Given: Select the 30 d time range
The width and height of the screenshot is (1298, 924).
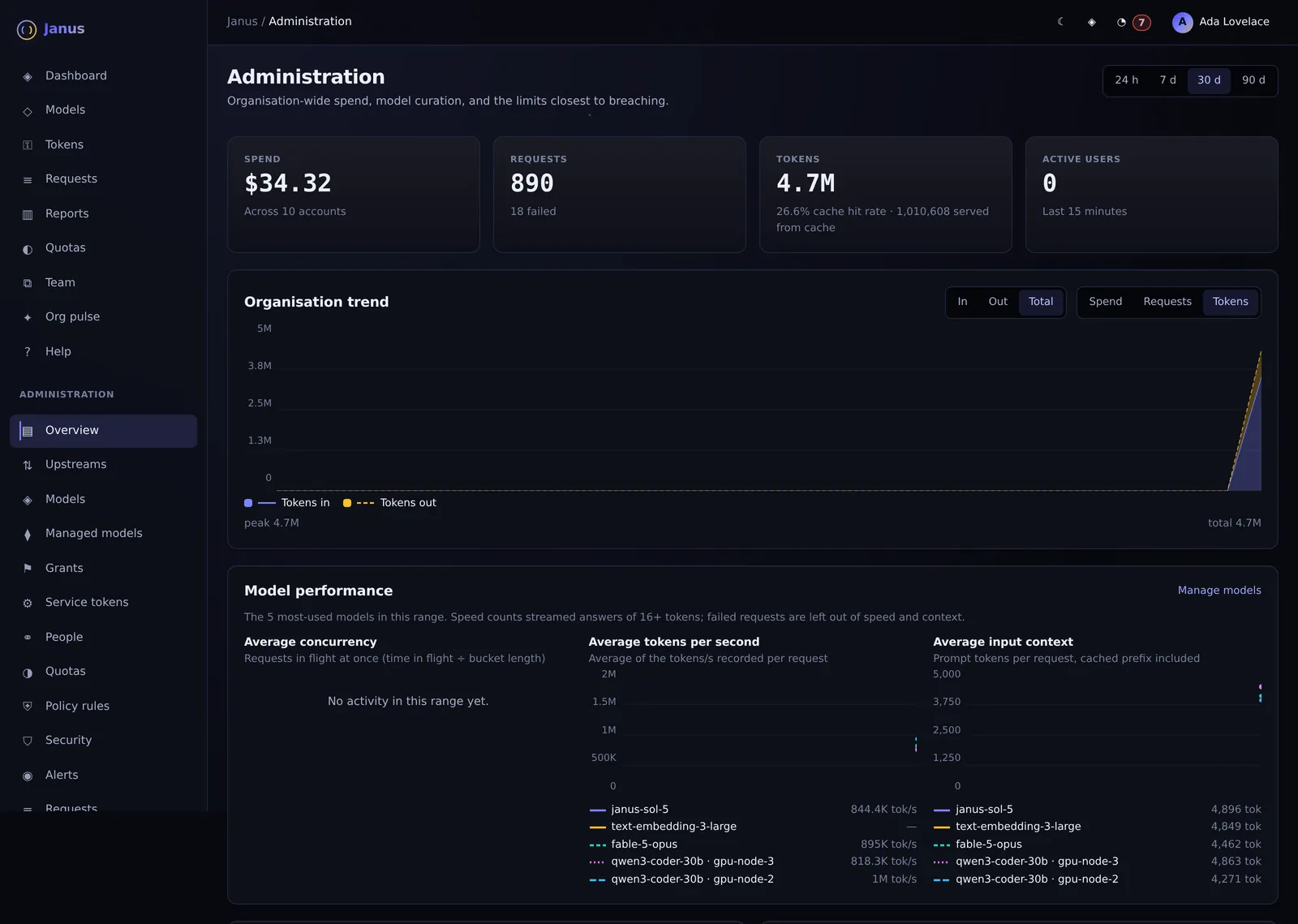Looking at the screenshot, I should [1209, 80].
